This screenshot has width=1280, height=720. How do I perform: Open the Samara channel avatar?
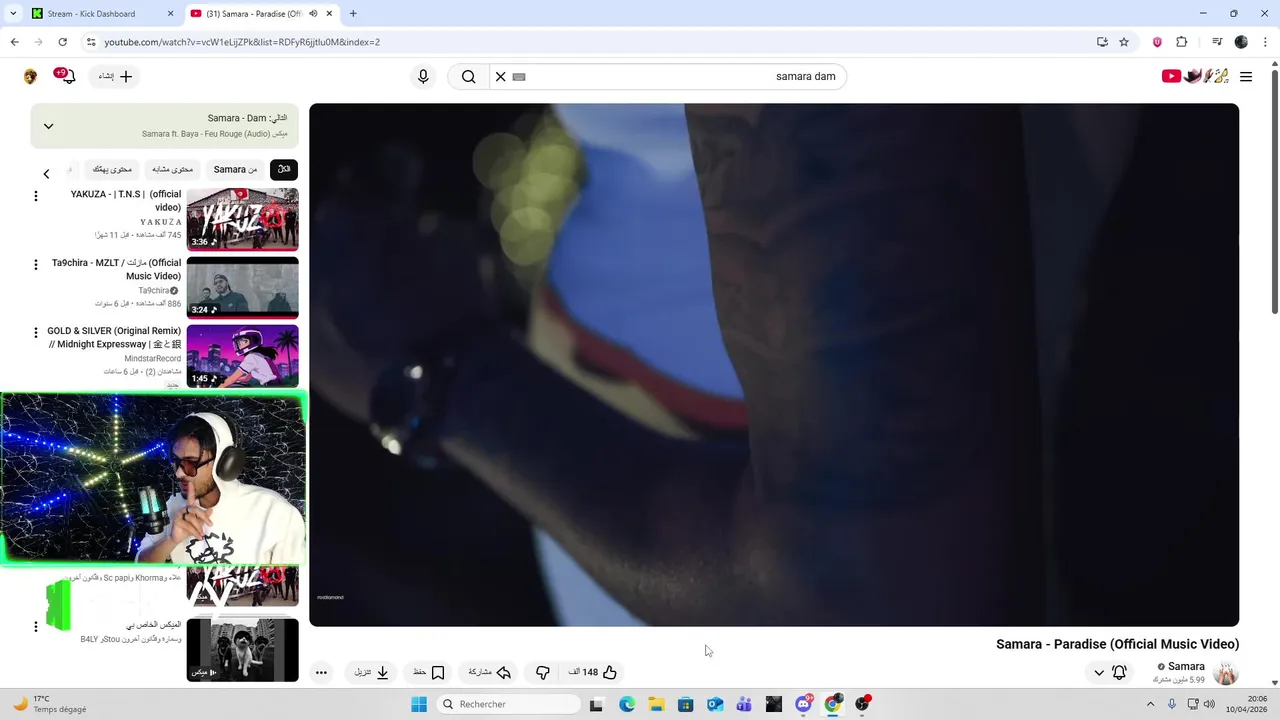1226,673
